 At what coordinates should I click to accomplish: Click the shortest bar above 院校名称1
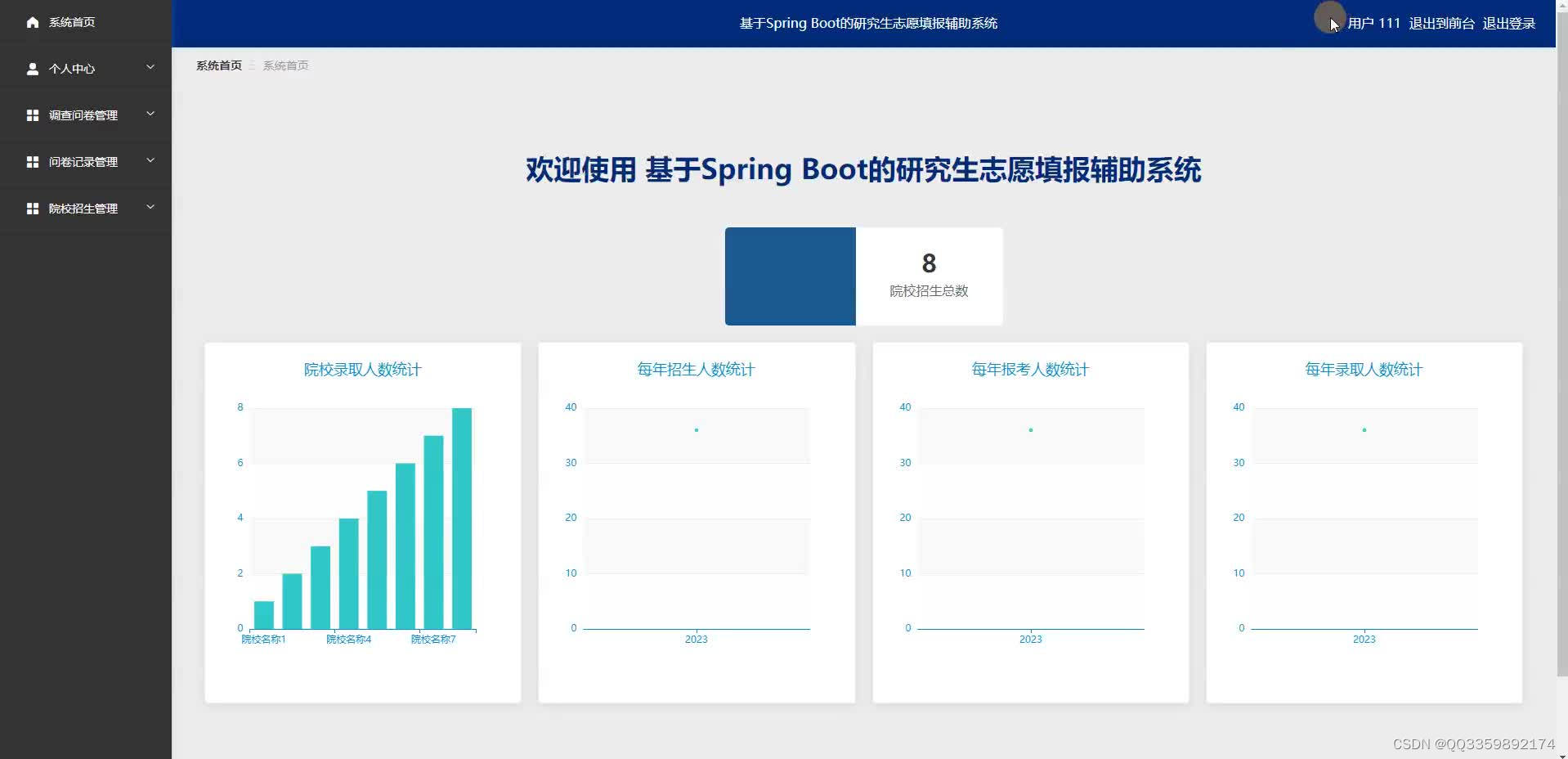pos(264,615)
